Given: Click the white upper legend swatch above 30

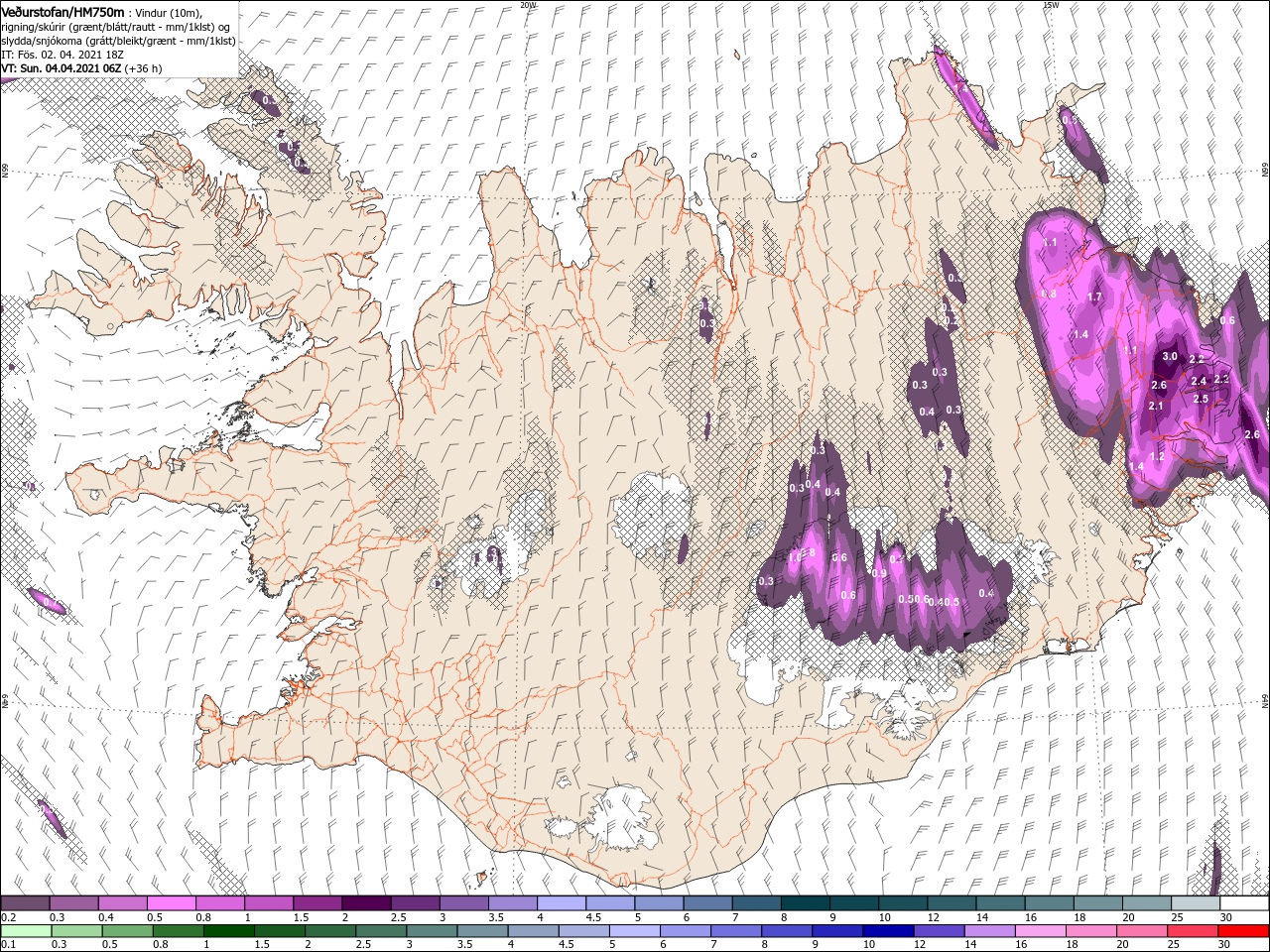Looking at the screenshot, I should click(1244, 903).
